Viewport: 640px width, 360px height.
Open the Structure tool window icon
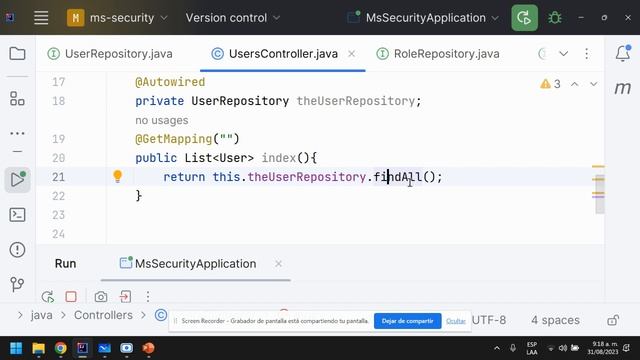17,98
